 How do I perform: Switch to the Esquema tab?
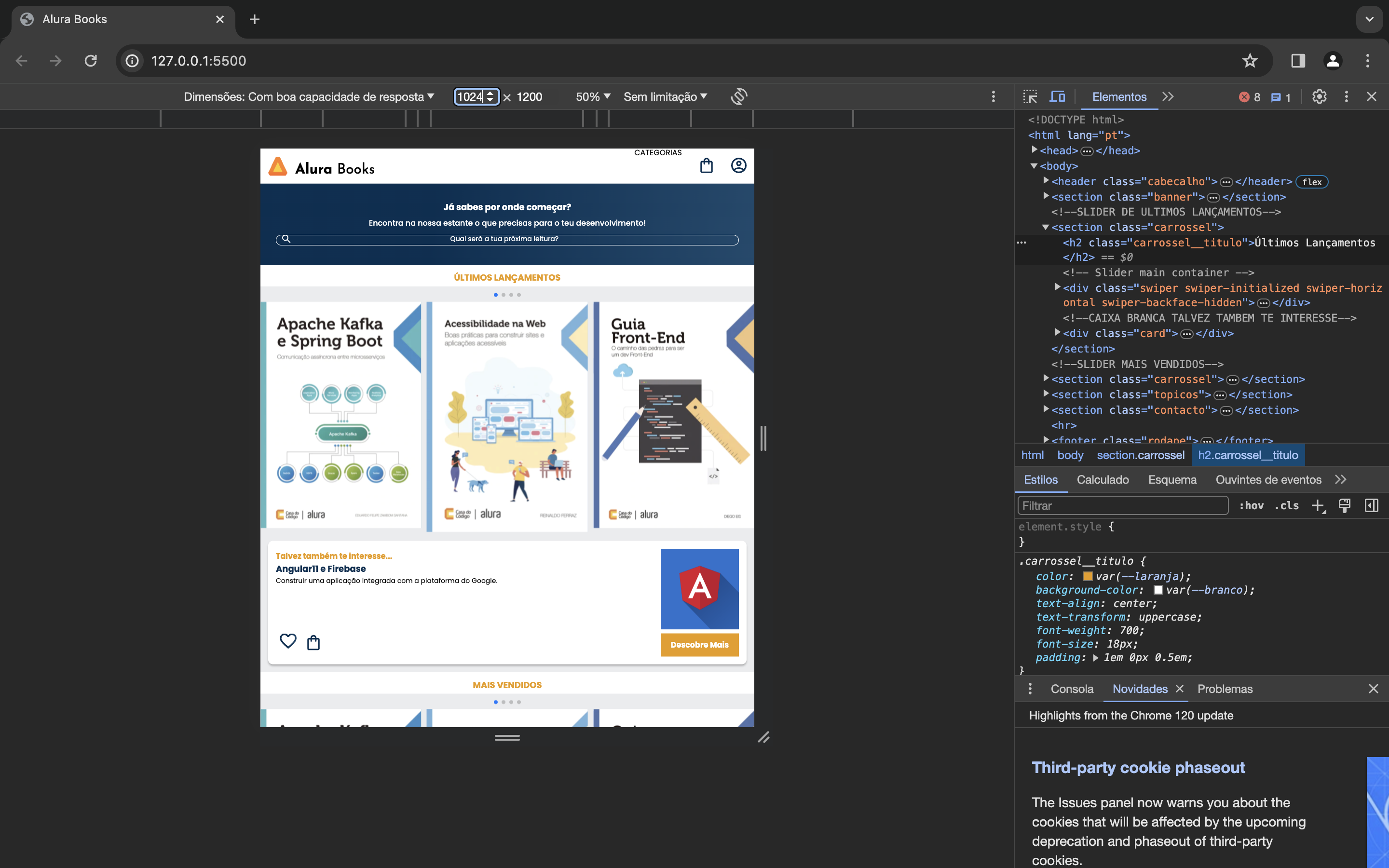(1172, 479)
